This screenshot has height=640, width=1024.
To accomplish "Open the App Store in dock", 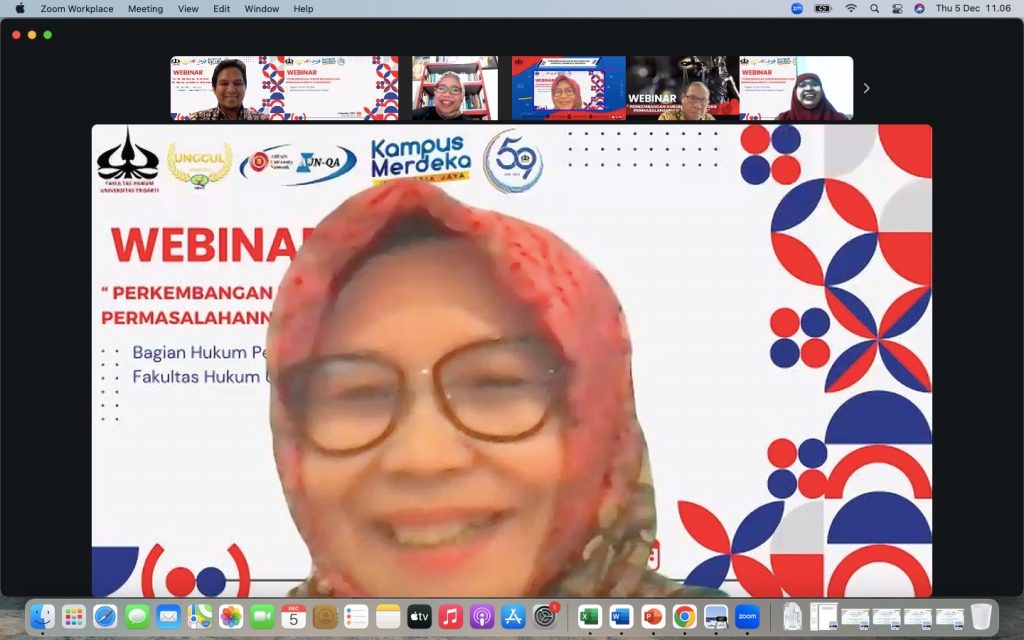I will (513, 616).
